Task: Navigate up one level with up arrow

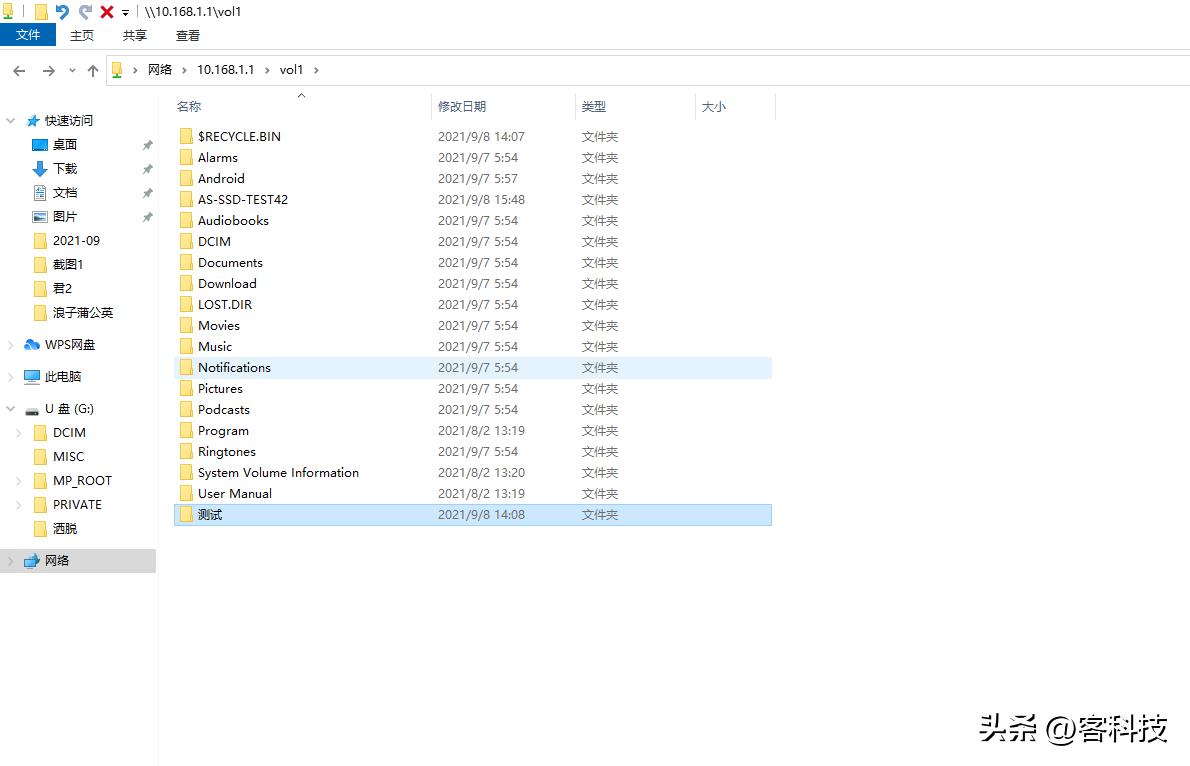Action: (x=93, y=70)
